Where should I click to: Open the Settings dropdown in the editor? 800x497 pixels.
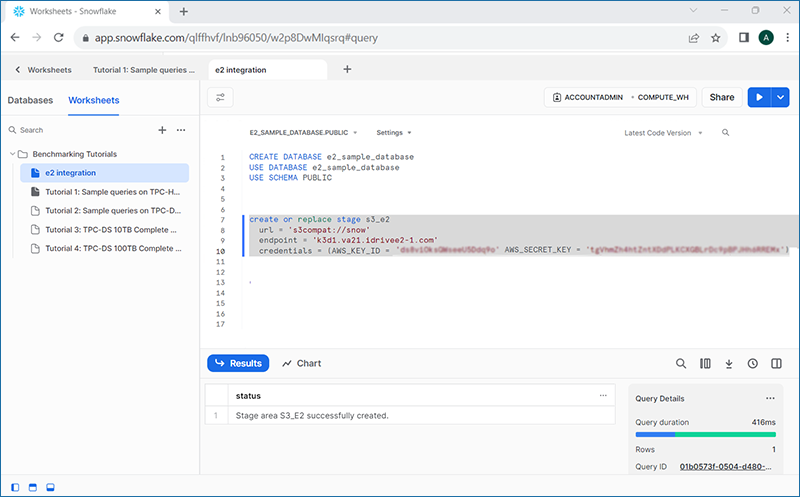click(394, 133)
